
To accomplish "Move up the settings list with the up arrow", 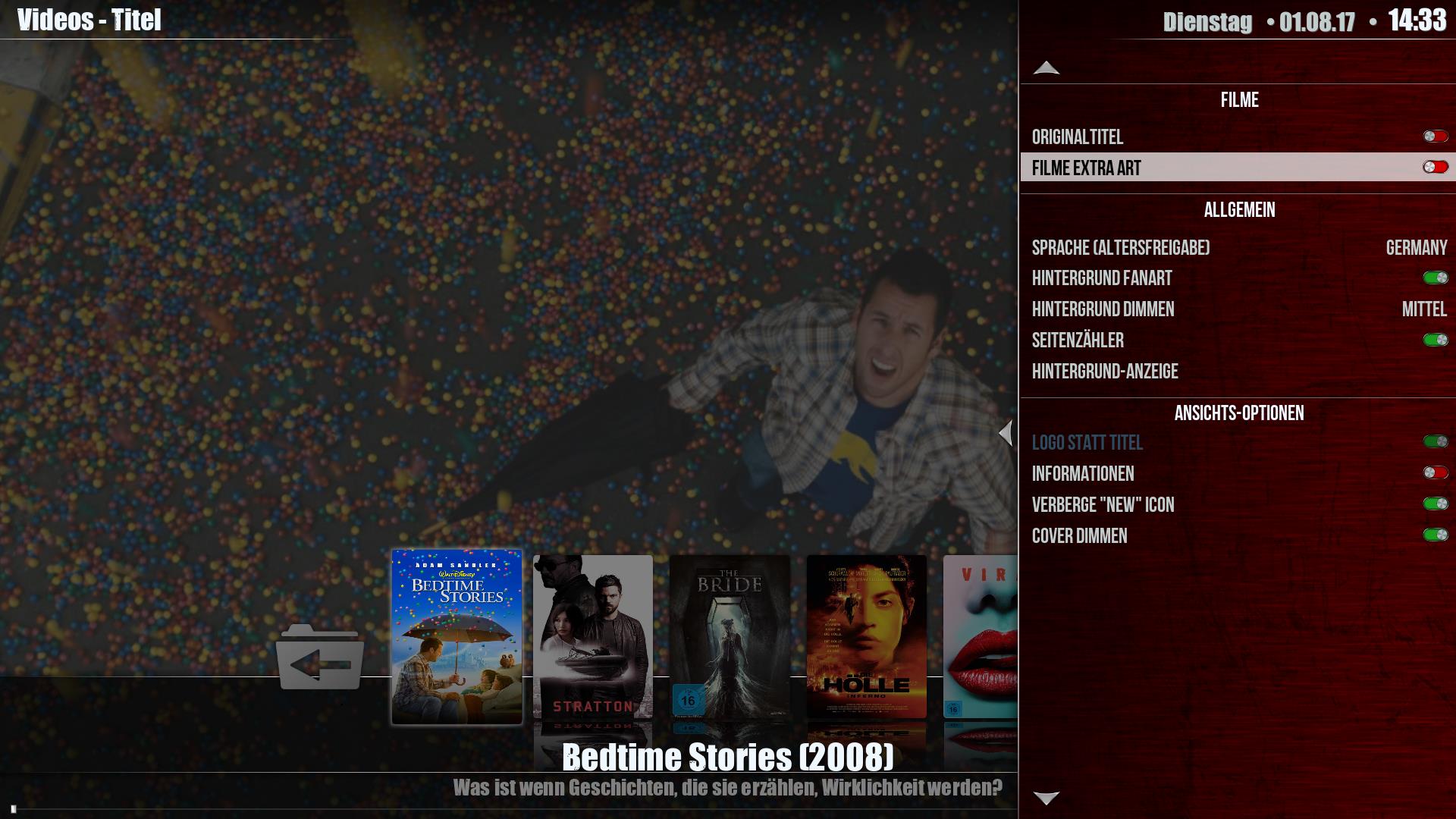I will [1046, 67].
